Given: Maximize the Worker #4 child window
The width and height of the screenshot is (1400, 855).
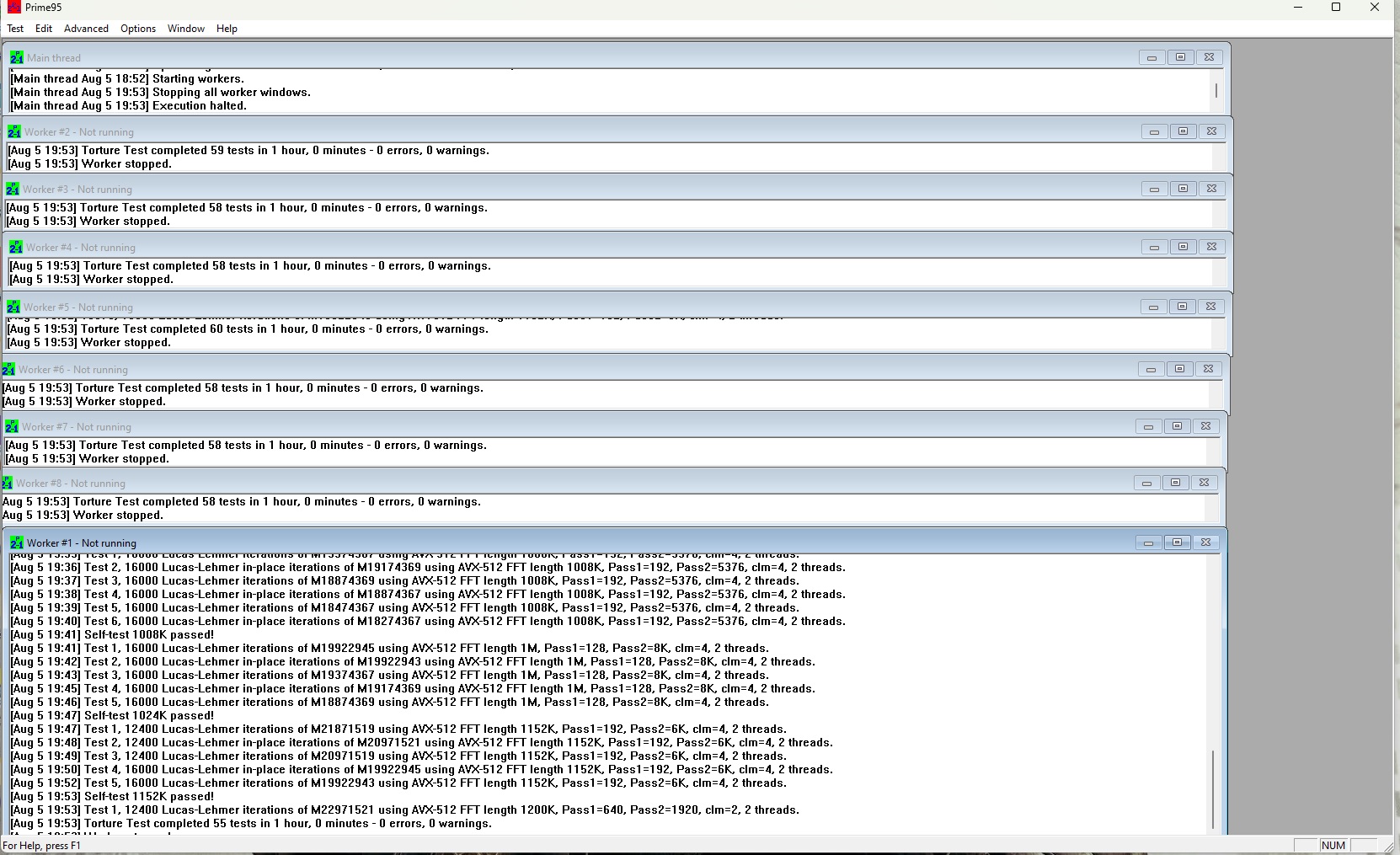Looking at the screenshot, I should 1183,247.
